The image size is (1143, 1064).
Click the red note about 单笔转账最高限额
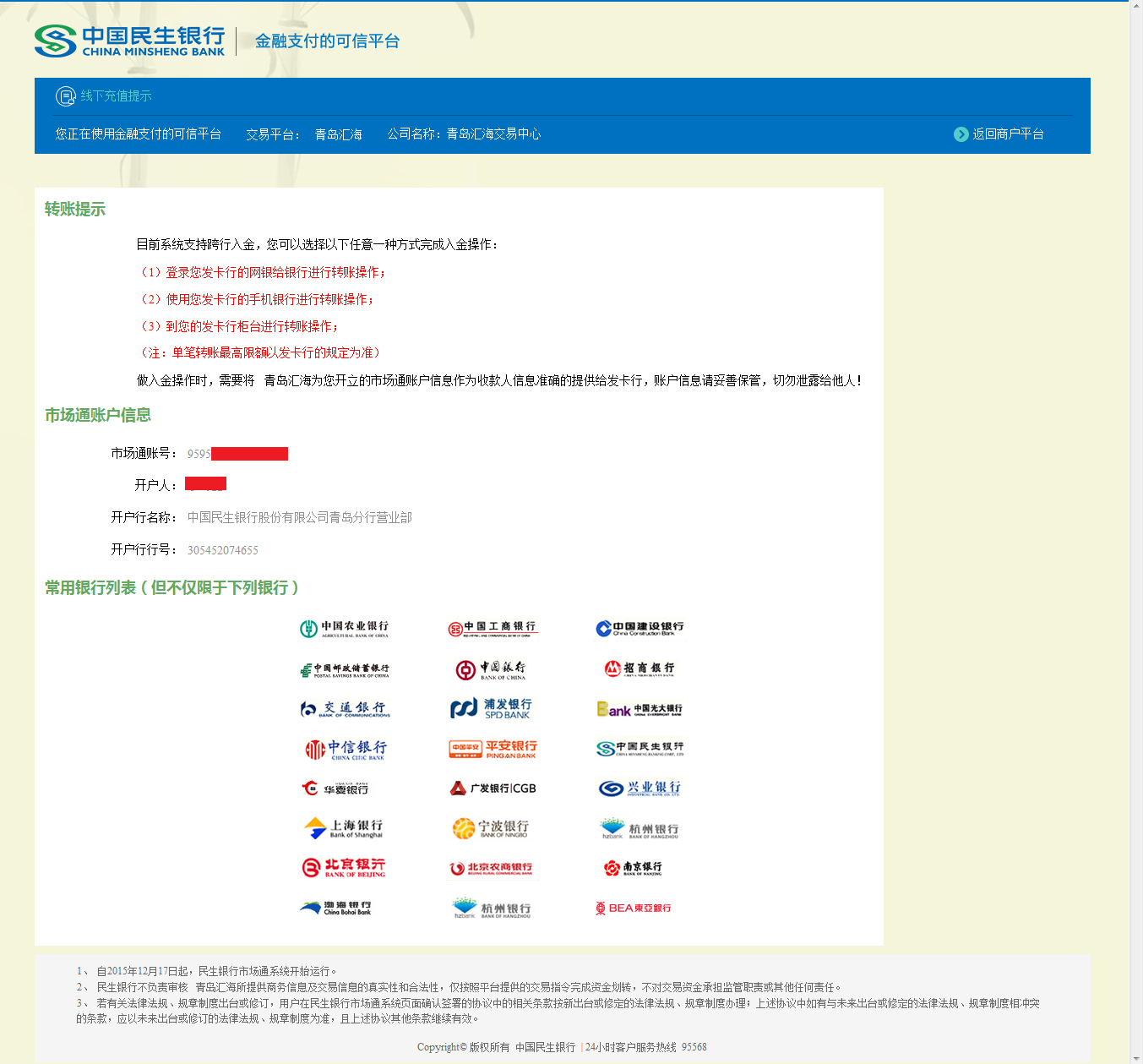259,352
